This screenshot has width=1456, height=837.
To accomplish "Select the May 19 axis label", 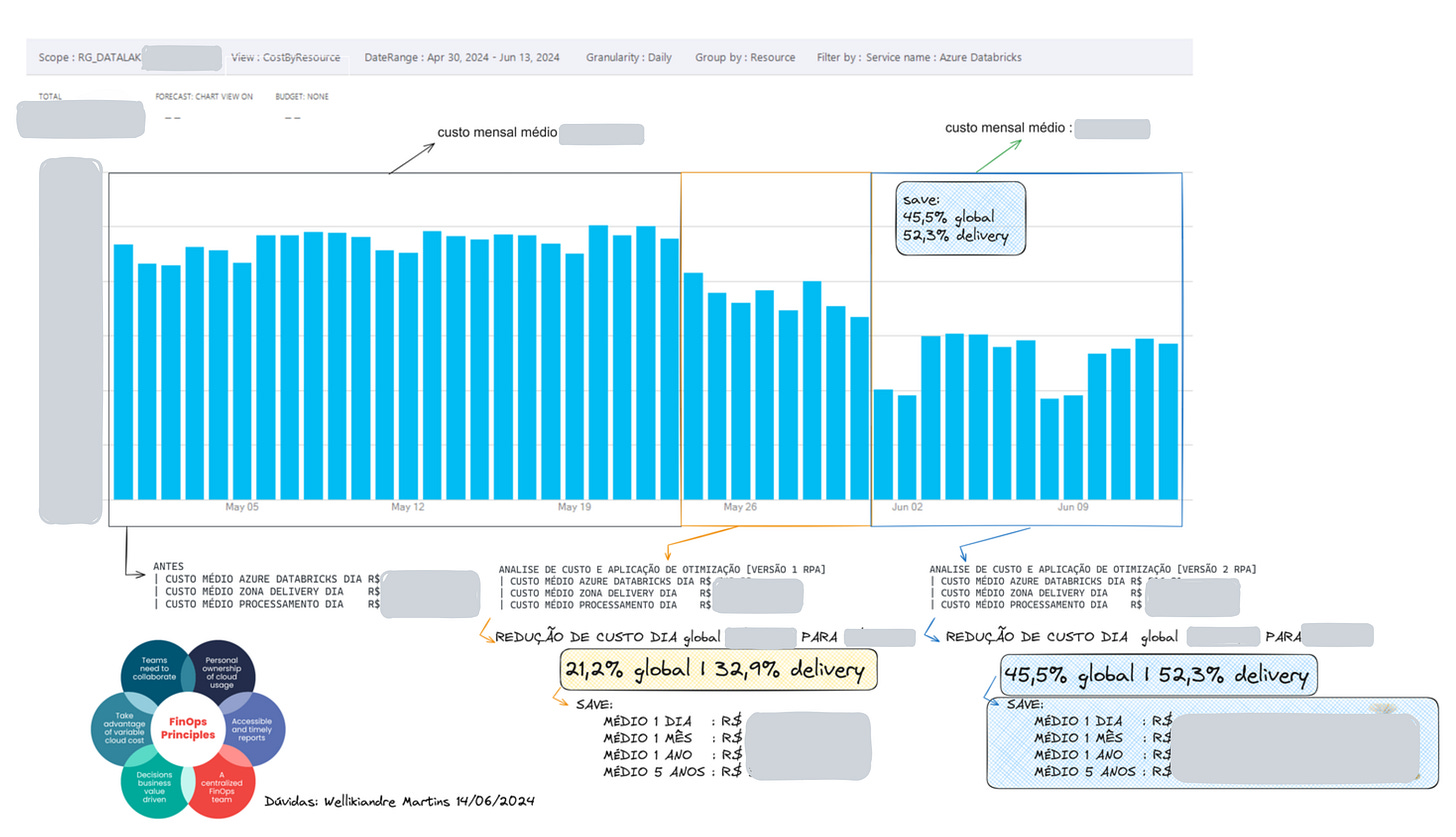I will click(x=574, y=508).
